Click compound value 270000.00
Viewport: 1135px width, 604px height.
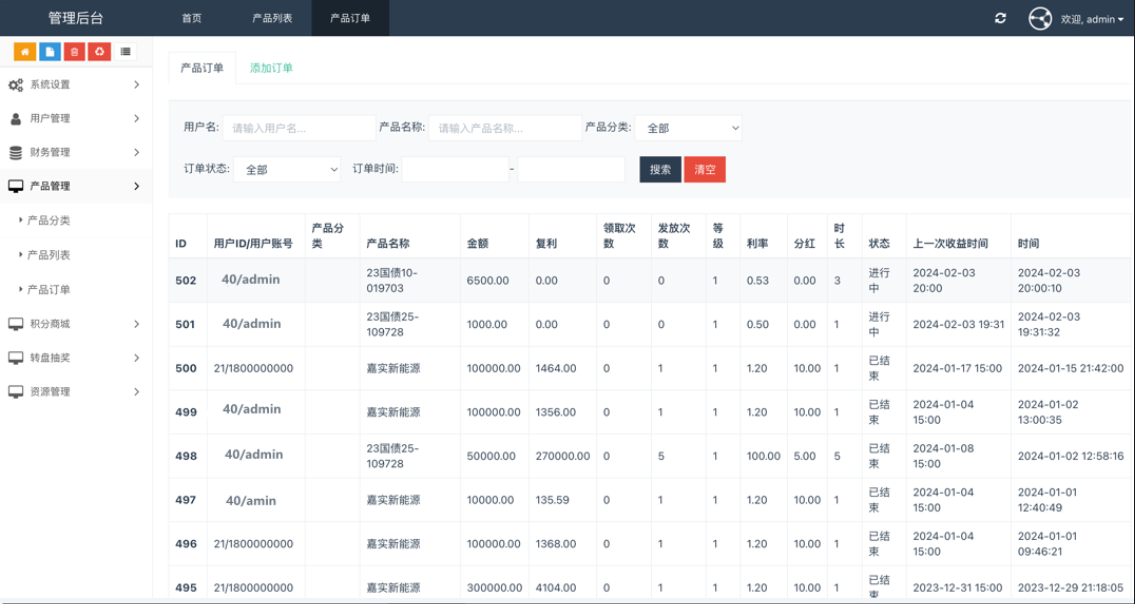point(562,456)
